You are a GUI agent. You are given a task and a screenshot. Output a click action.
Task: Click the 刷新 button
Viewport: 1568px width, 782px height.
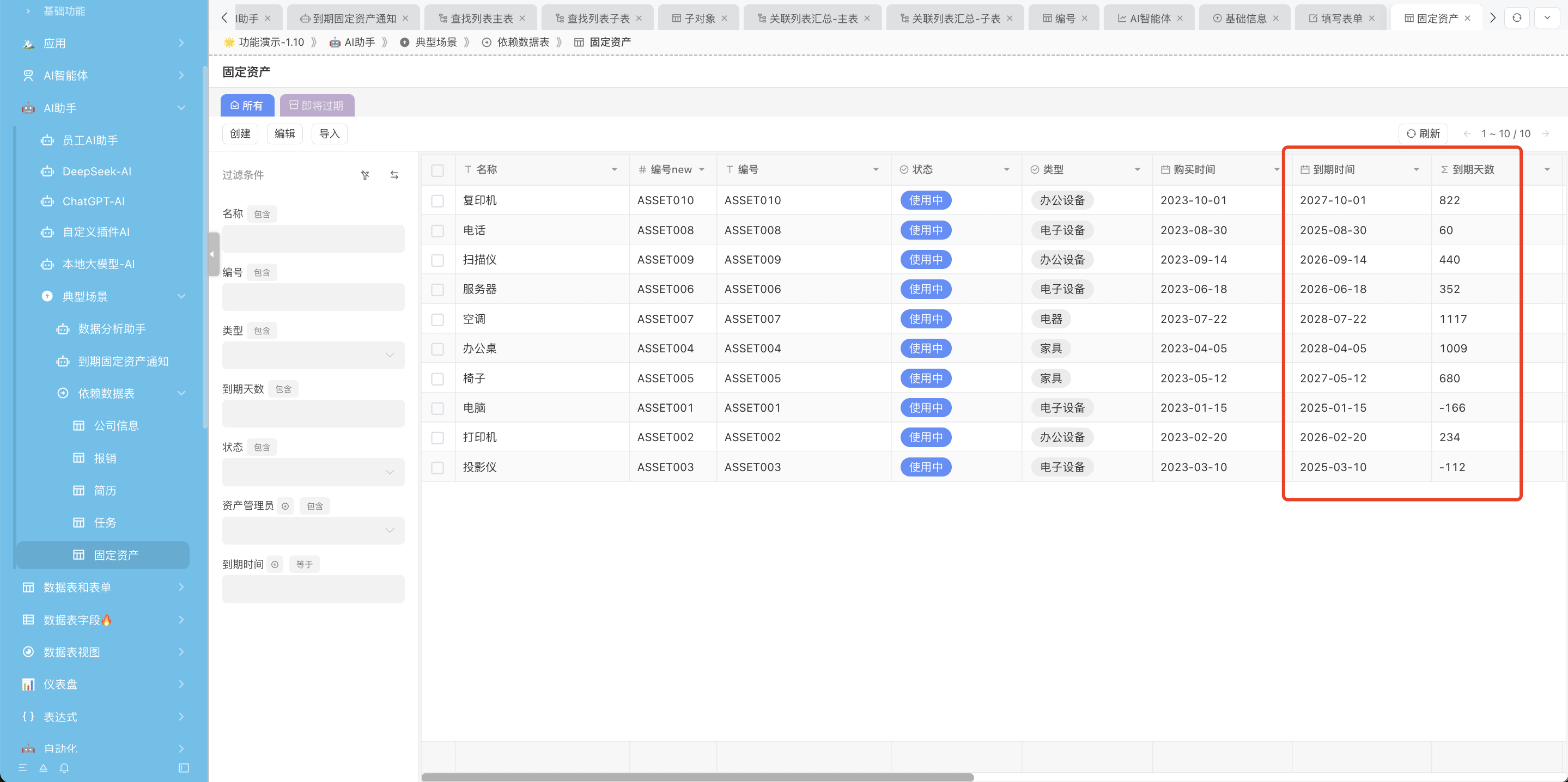pos(1423,134)
